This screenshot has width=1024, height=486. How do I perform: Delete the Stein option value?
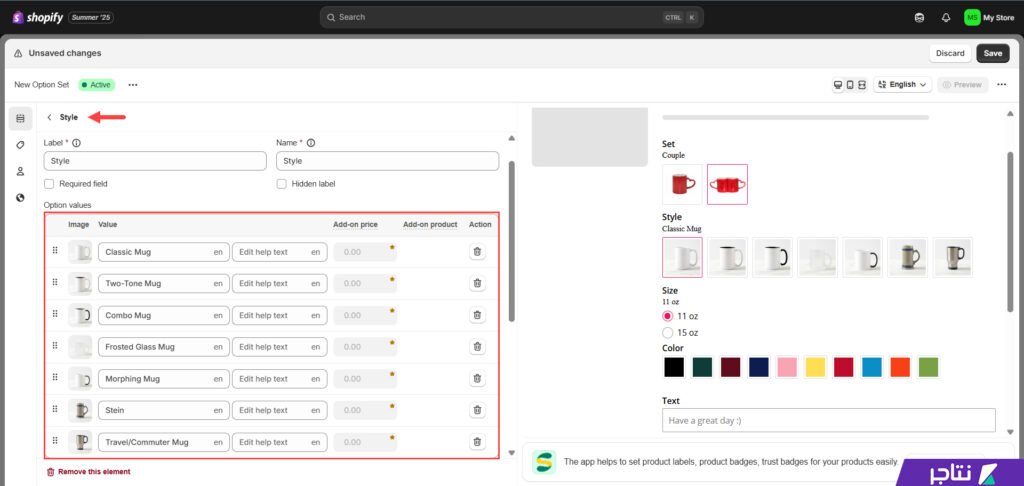tap(477, 410)
